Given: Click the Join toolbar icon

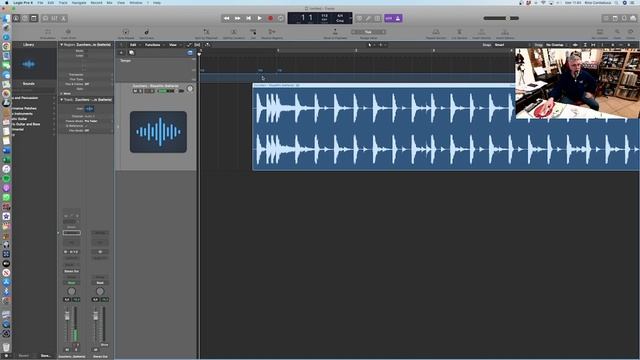Looking at the screenshot, I should [x=253, y=33].
